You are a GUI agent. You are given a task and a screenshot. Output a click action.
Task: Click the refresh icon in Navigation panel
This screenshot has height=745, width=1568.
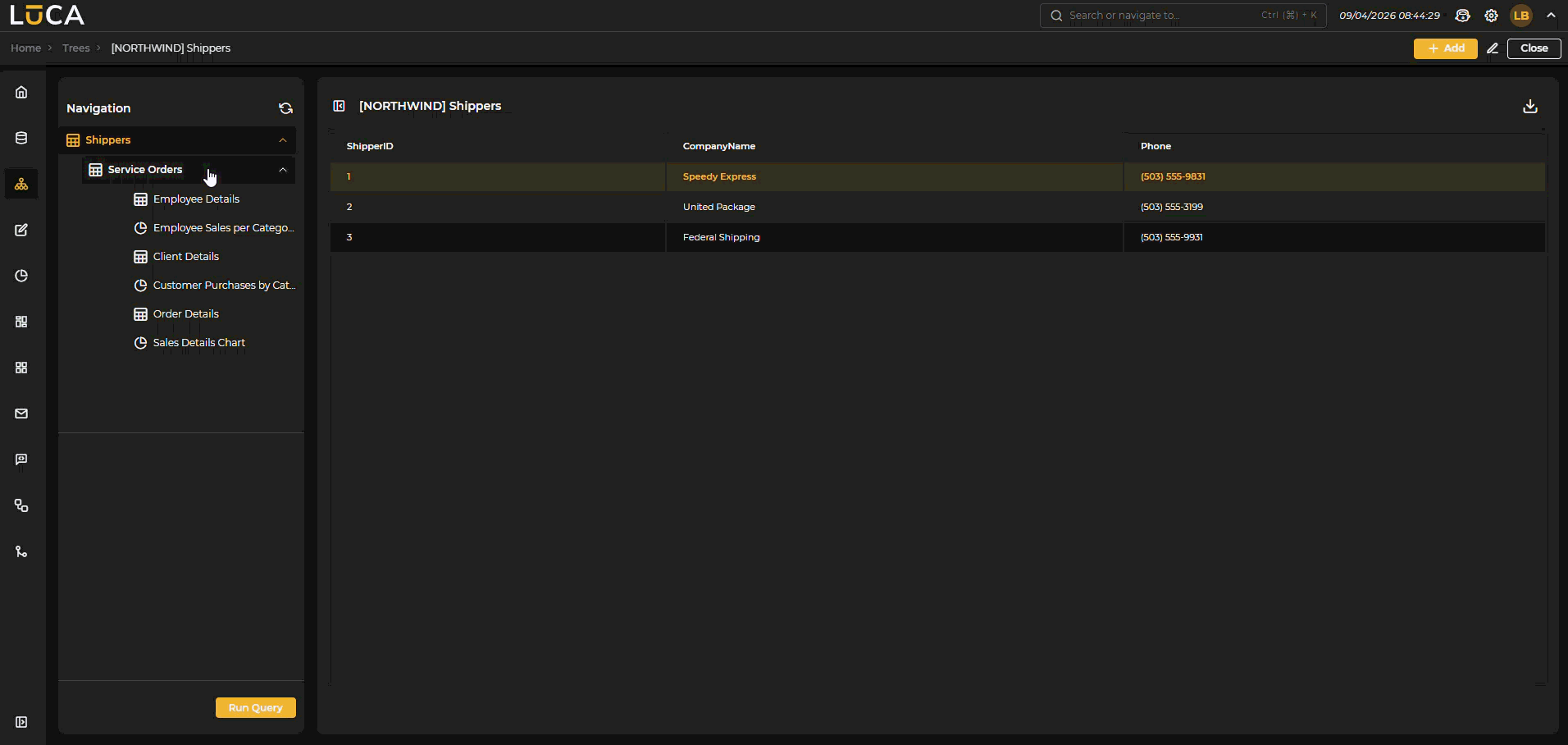[x=285, y=108]
